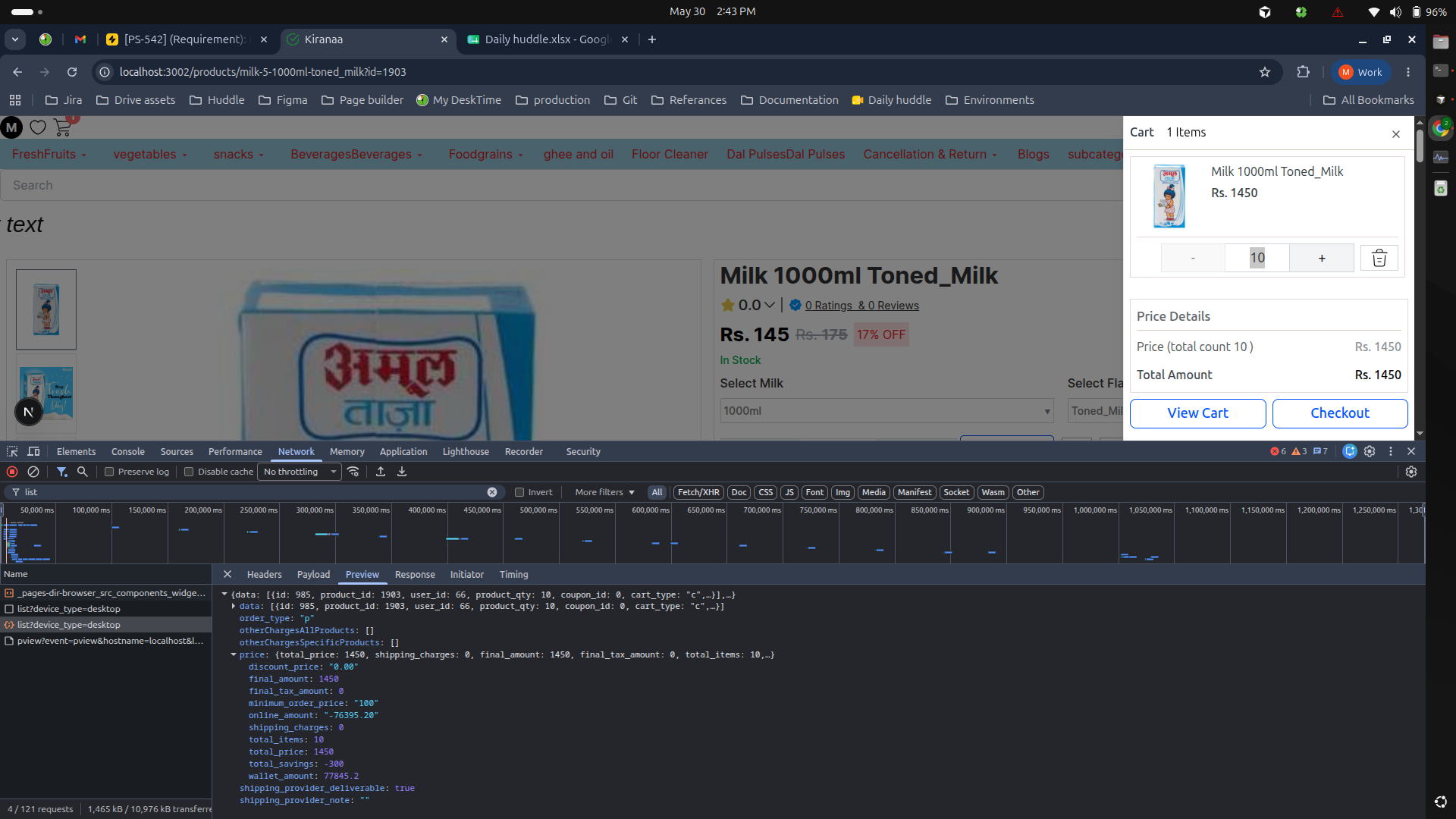Open the No throttling dropdown
Viewport: 1456px width, 819px height.
[x=300, y=472]
